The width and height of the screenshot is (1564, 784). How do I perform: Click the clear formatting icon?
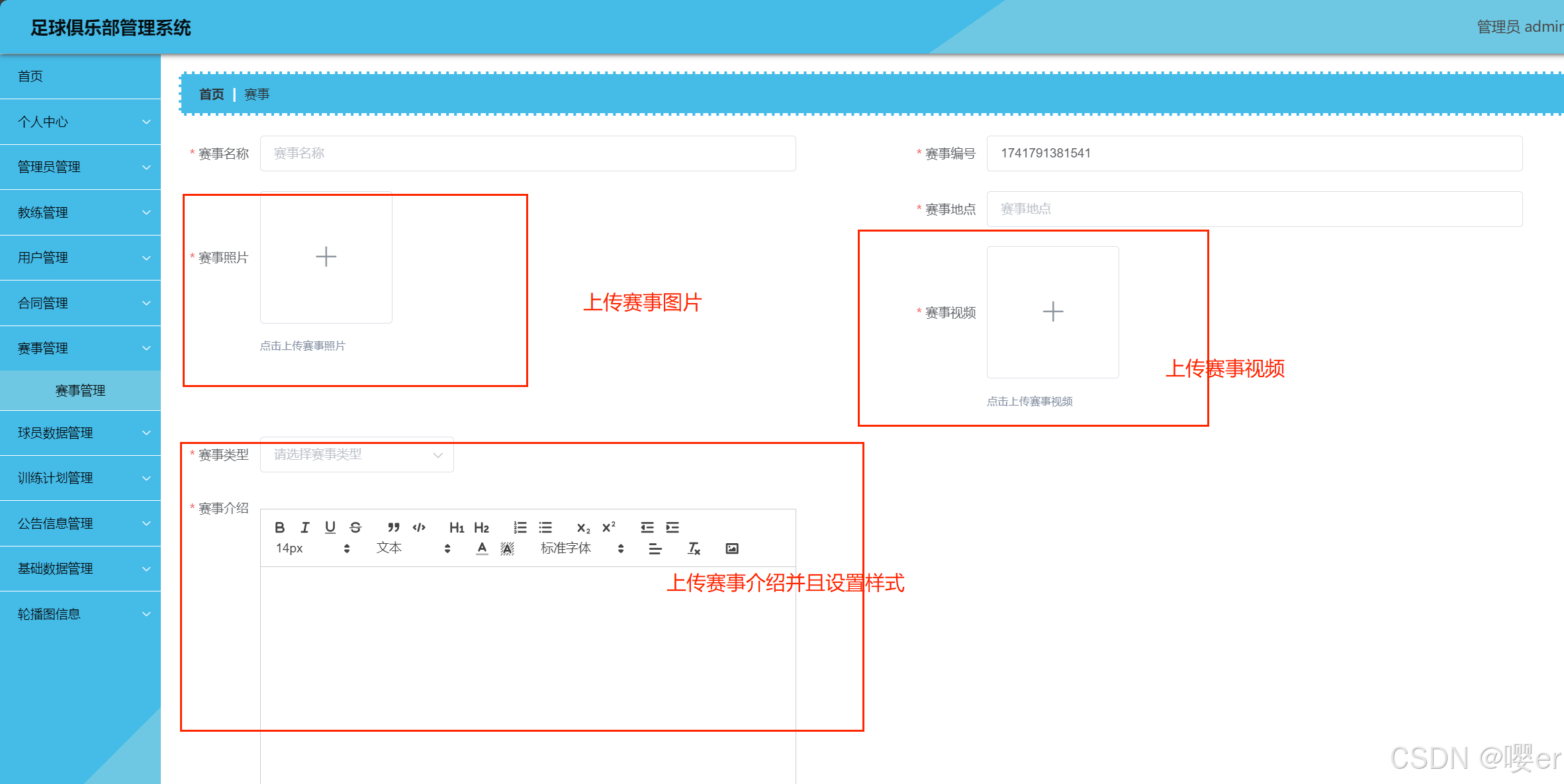694,548
